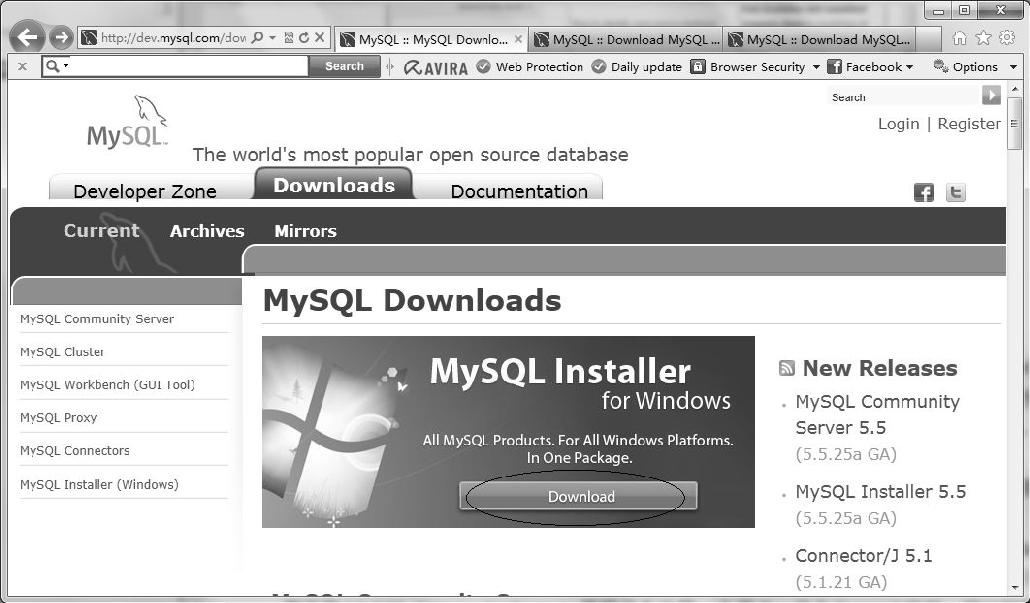The width and height of the screenshot is (1030, 603).
Task: Click the MySQL Installer for Windows banner image
Action: (508, 432)
